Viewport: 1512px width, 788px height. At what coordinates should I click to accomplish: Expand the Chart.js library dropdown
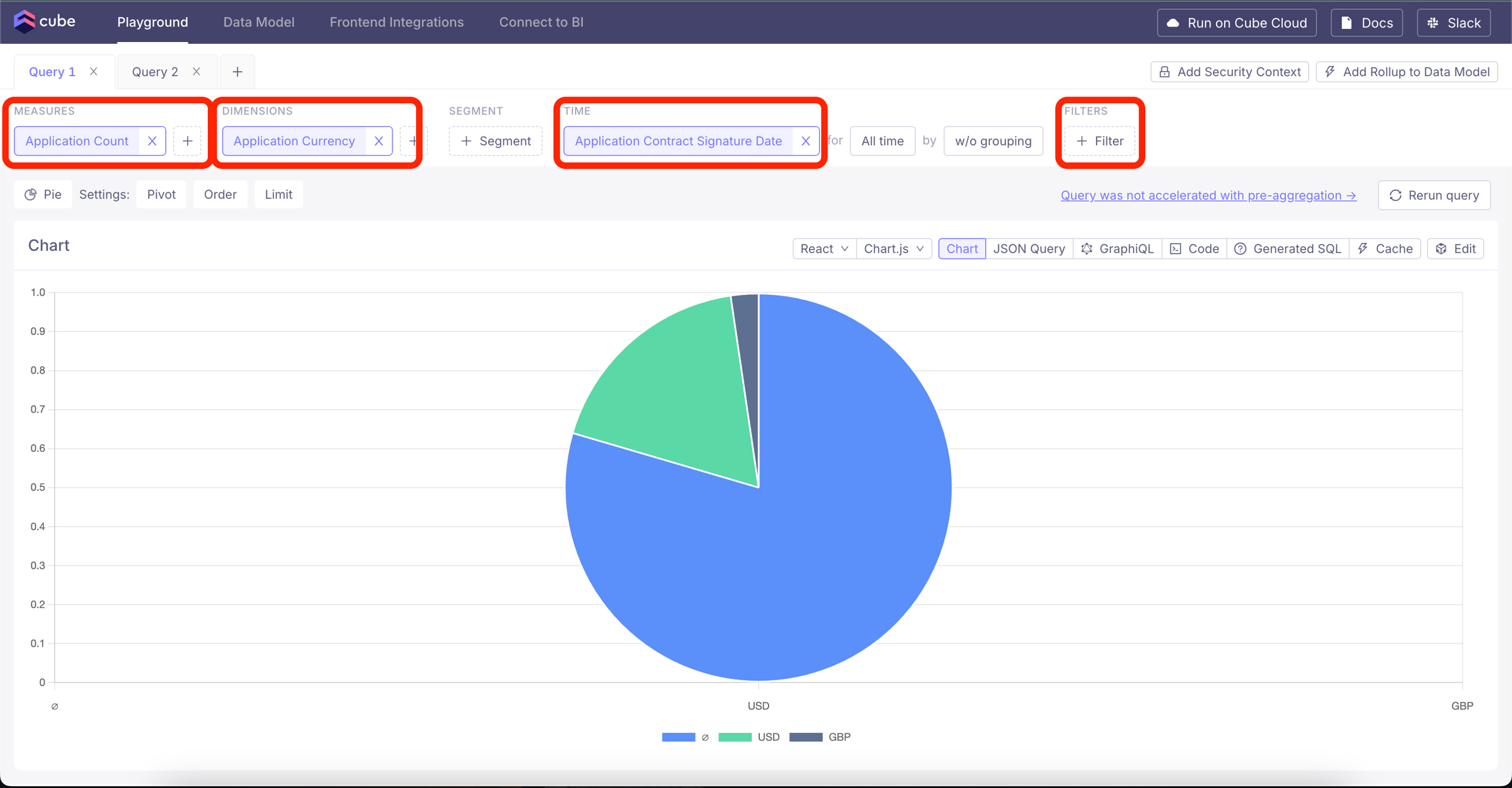click(x=894, y=249)
